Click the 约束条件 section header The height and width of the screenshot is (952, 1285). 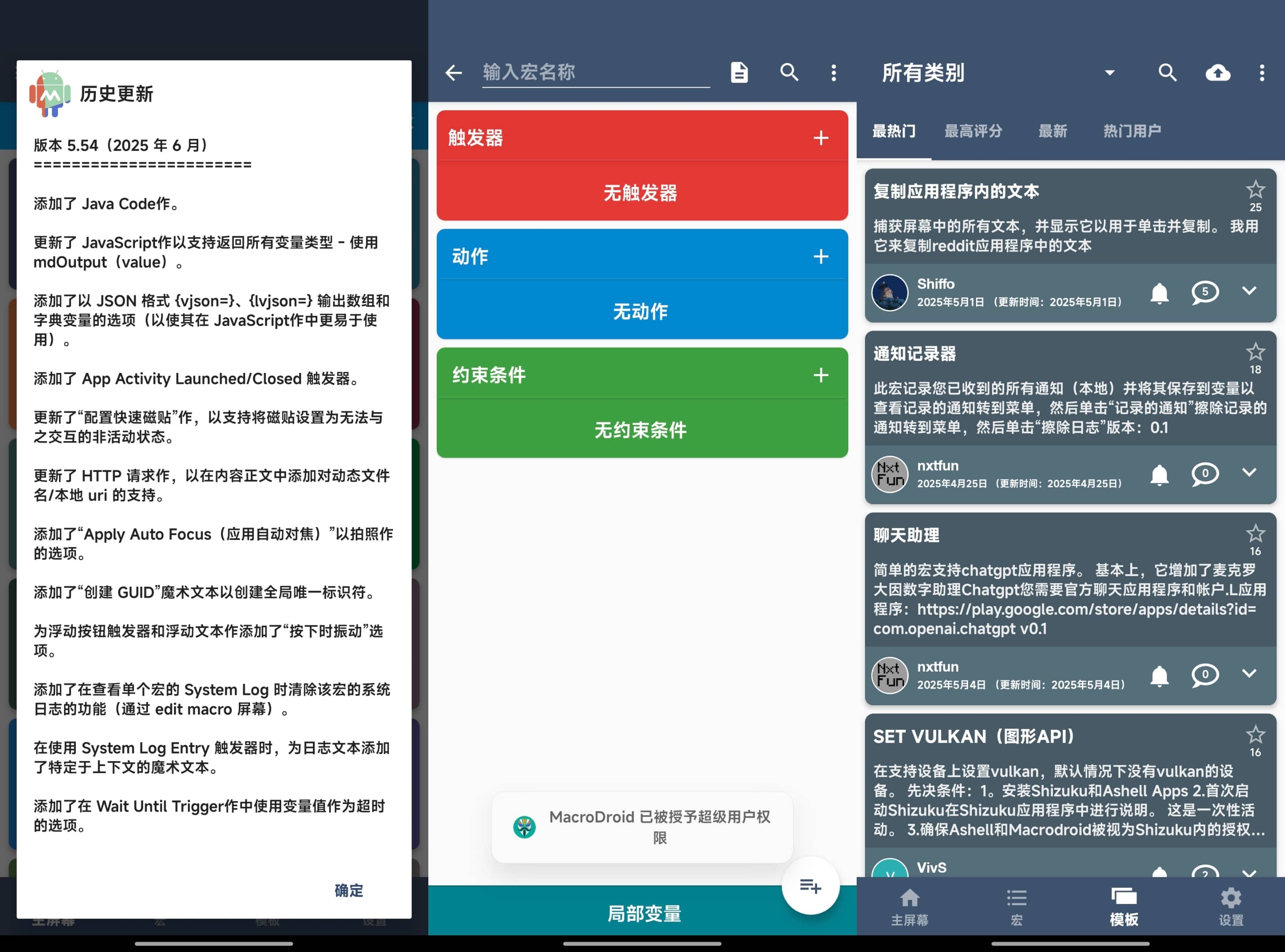[x=642, y=375]
